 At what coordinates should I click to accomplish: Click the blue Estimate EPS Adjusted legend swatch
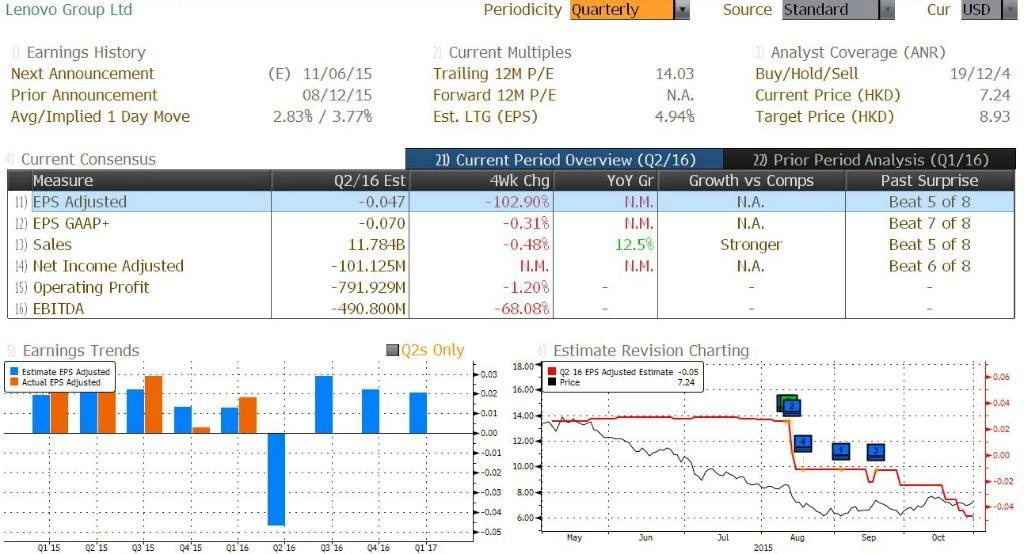pyautogui.click(x=14, y=372)
